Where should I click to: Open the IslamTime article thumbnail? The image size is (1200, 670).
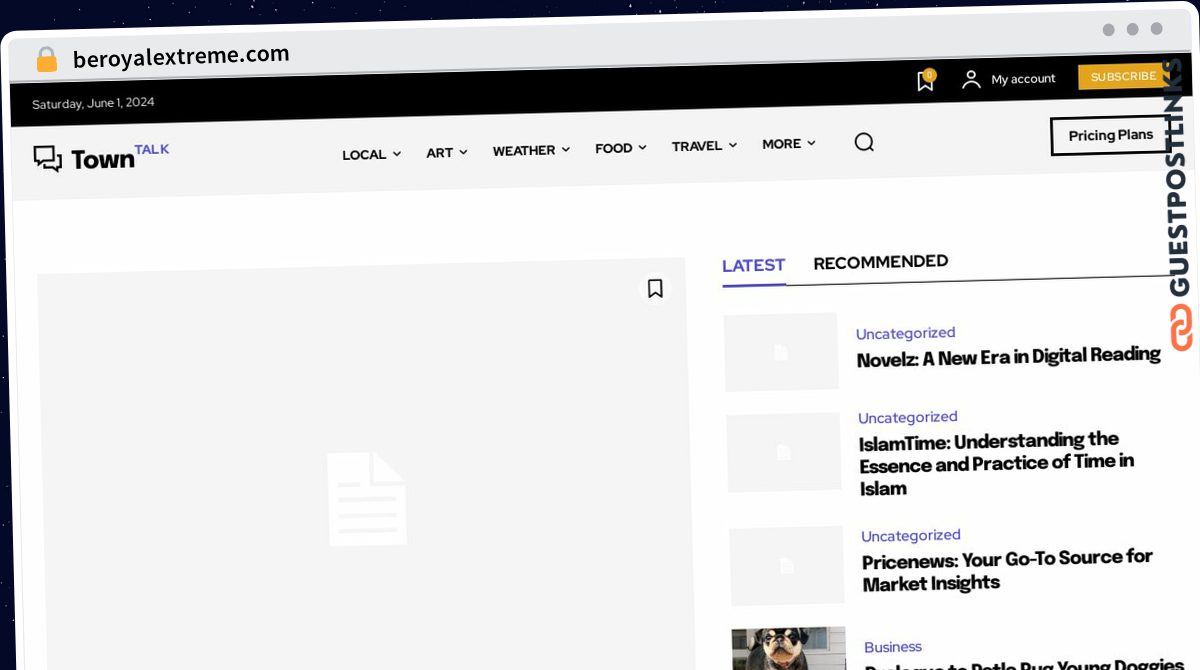click(784, 452)
